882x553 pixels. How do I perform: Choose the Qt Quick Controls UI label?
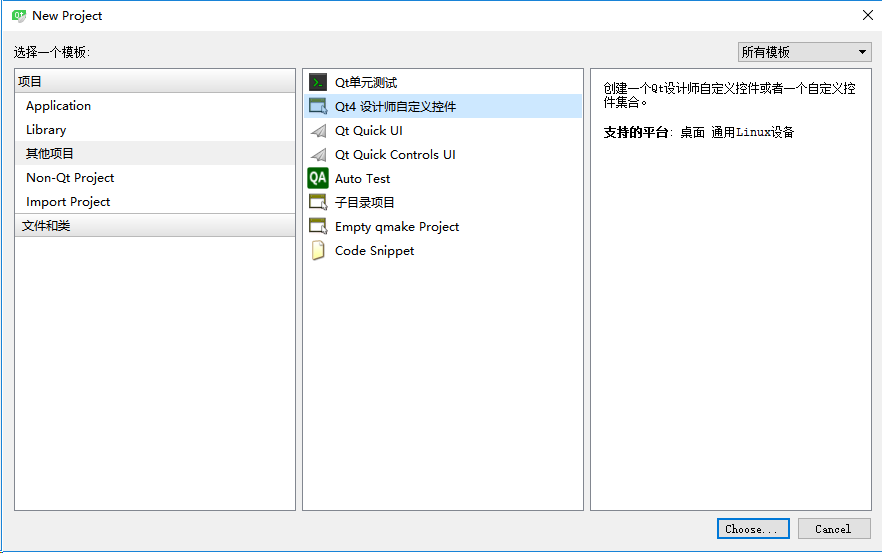pyautogui.click(x=395, y=155)
